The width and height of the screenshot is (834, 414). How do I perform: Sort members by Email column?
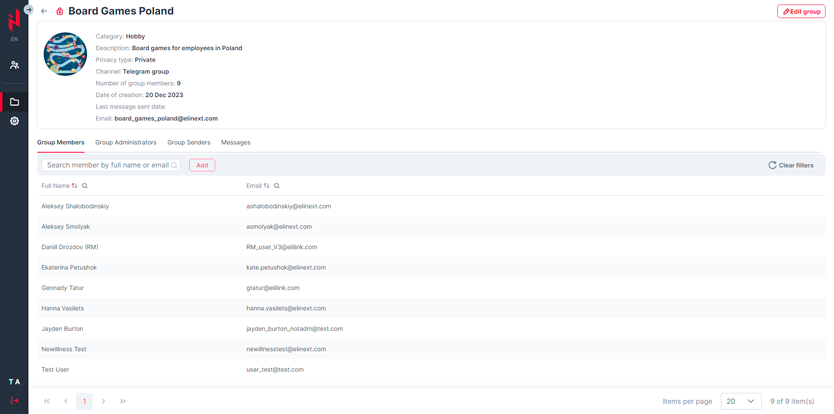(266, 186)
